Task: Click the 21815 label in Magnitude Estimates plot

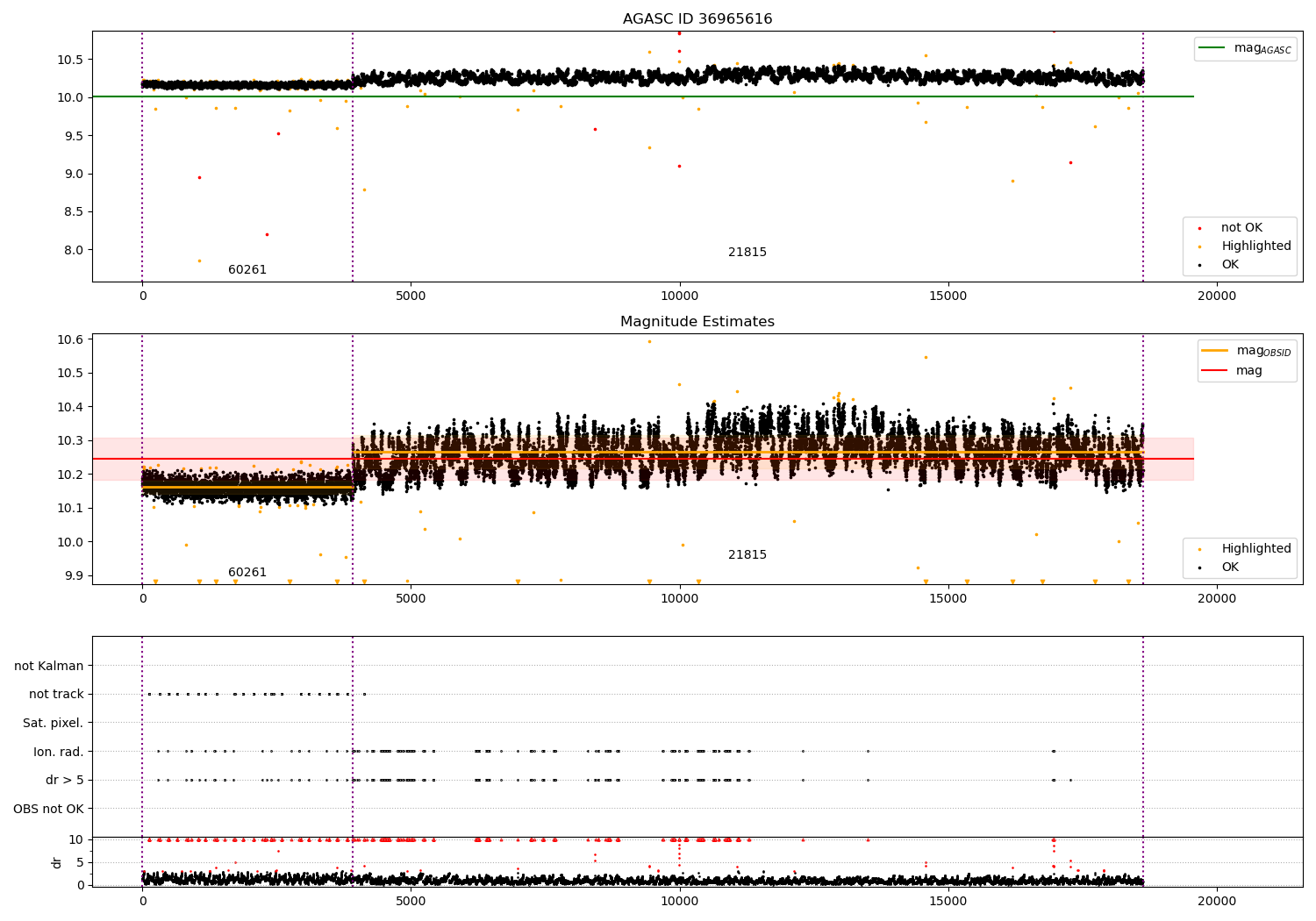Action: coord(747,554)
